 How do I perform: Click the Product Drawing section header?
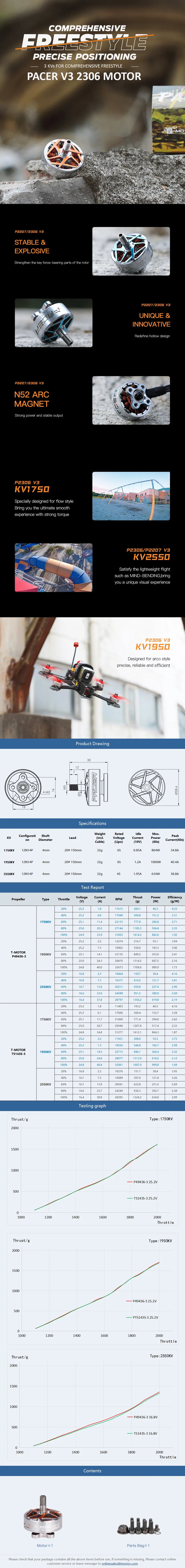pyautogui.click(x=92, y=743)
